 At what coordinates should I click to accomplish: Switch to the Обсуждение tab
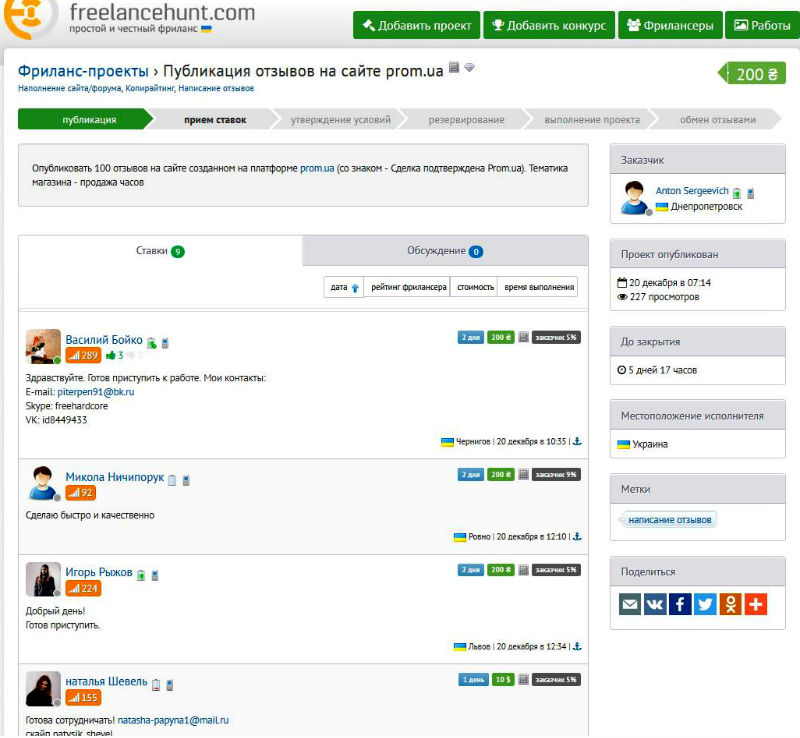coord(445,251)
